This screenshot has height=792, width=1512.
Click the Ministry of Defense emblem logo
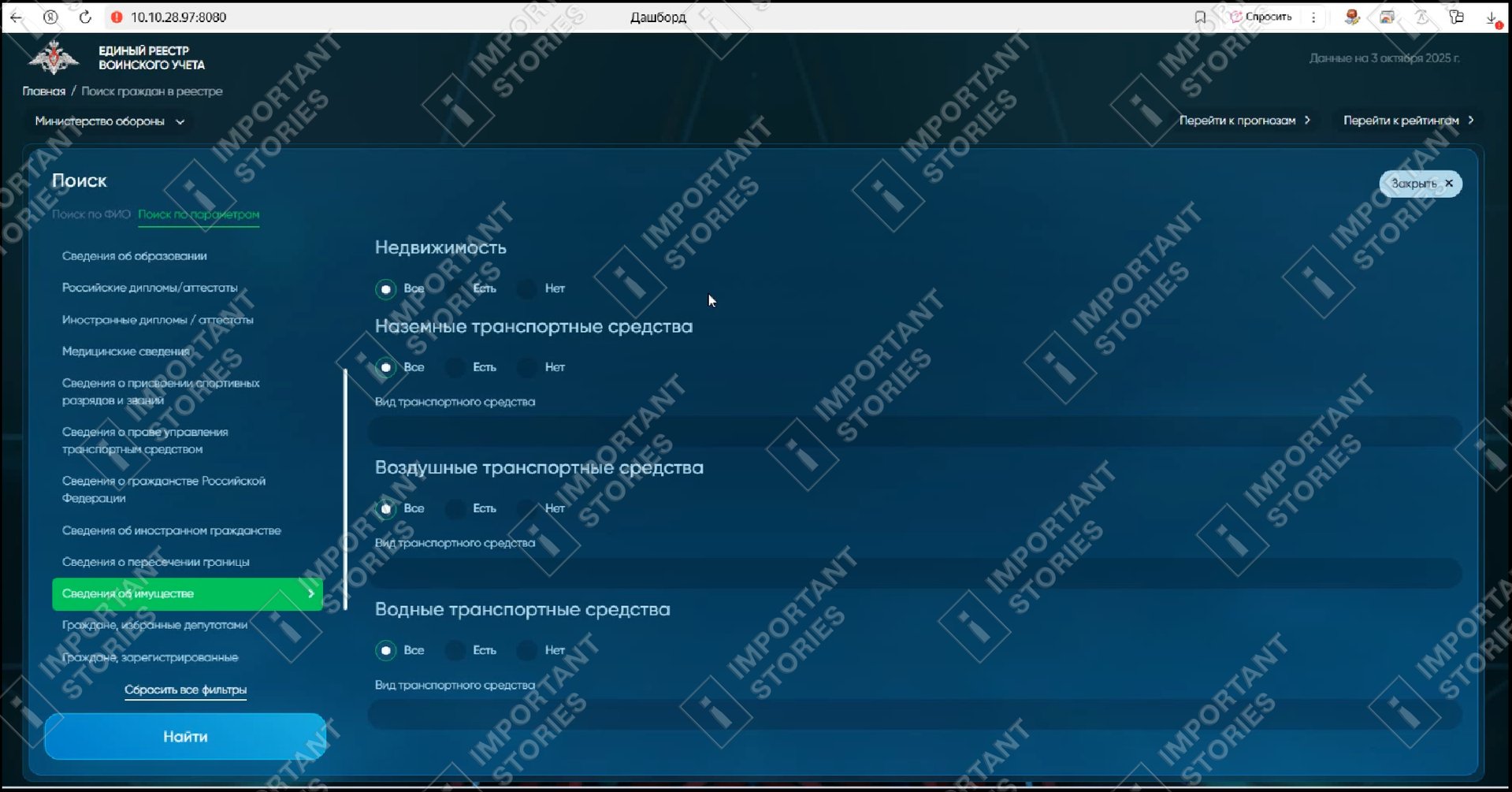click(x=54, y=58)
